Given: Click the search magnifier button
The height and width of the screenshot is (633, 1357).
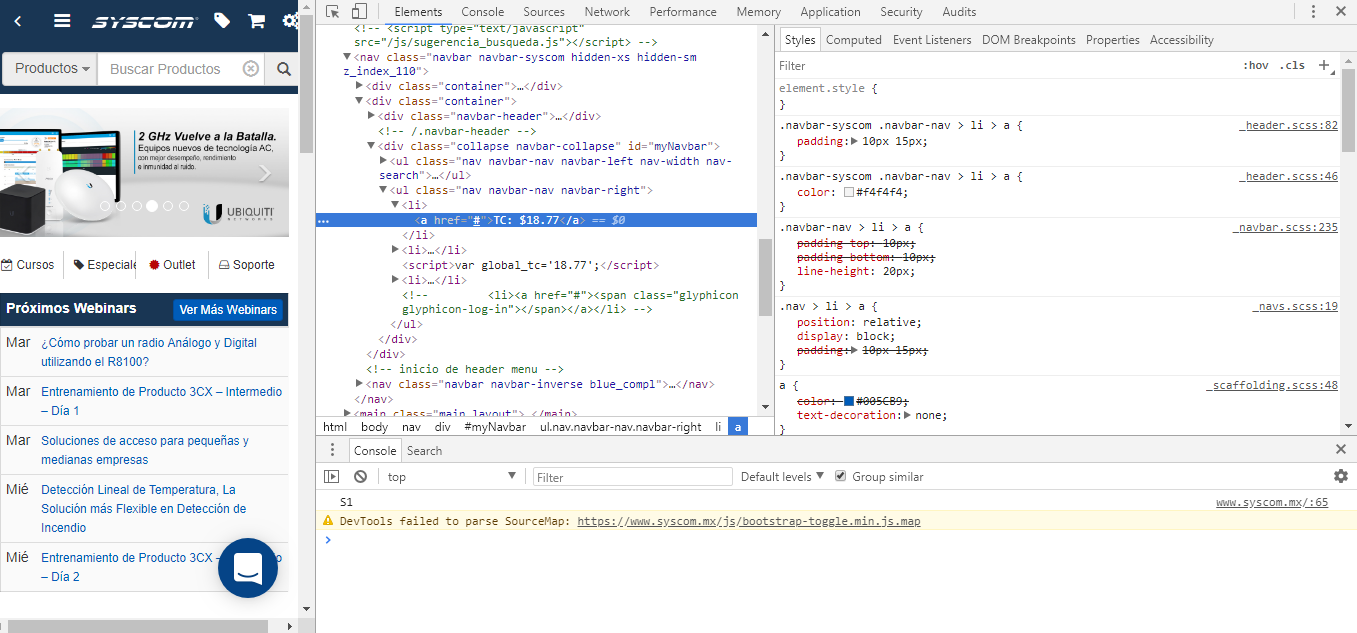Looking at the screenshot, I should click(284, 69).
